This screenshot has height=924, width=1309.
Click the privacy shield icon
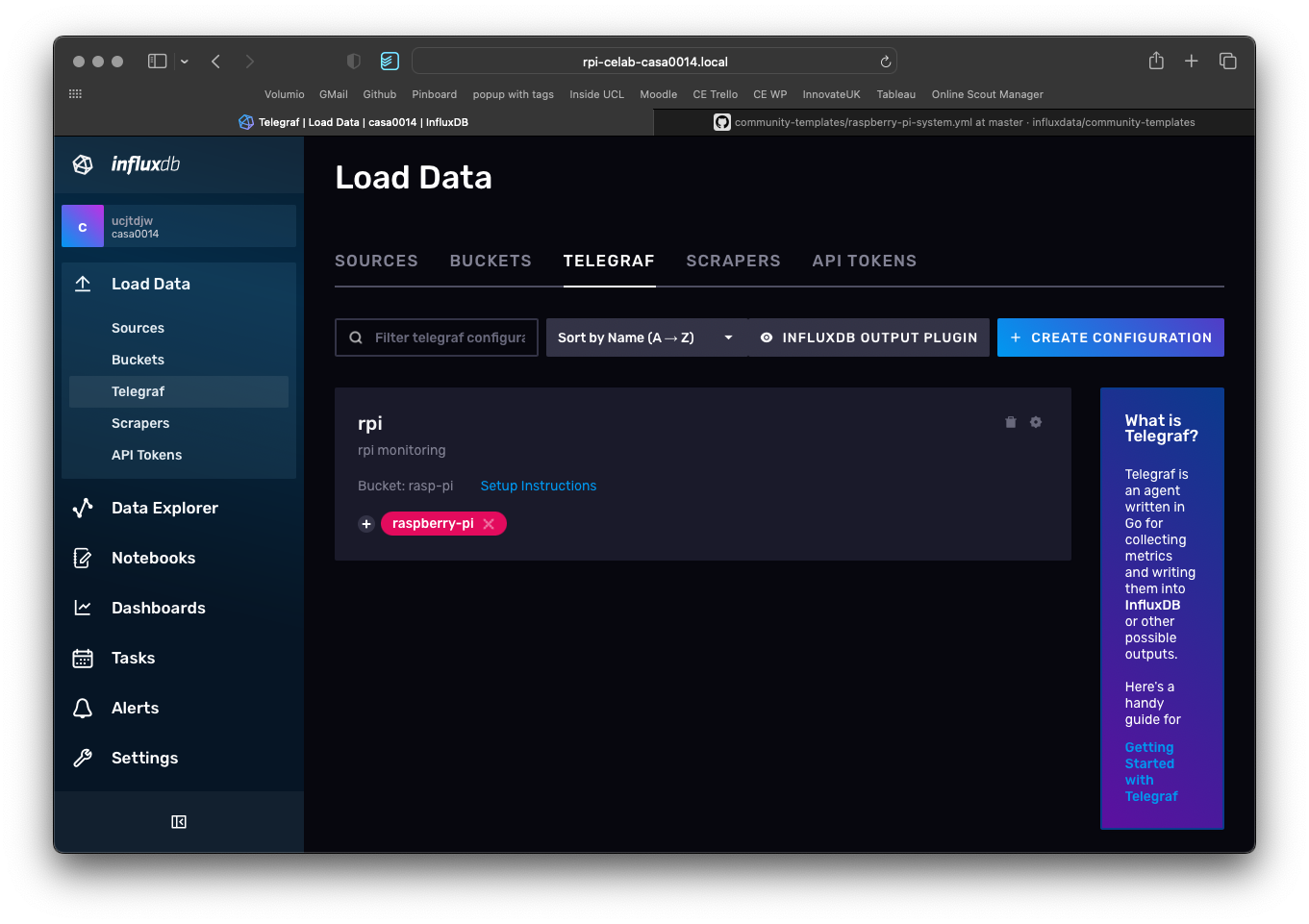coord(354,61)
